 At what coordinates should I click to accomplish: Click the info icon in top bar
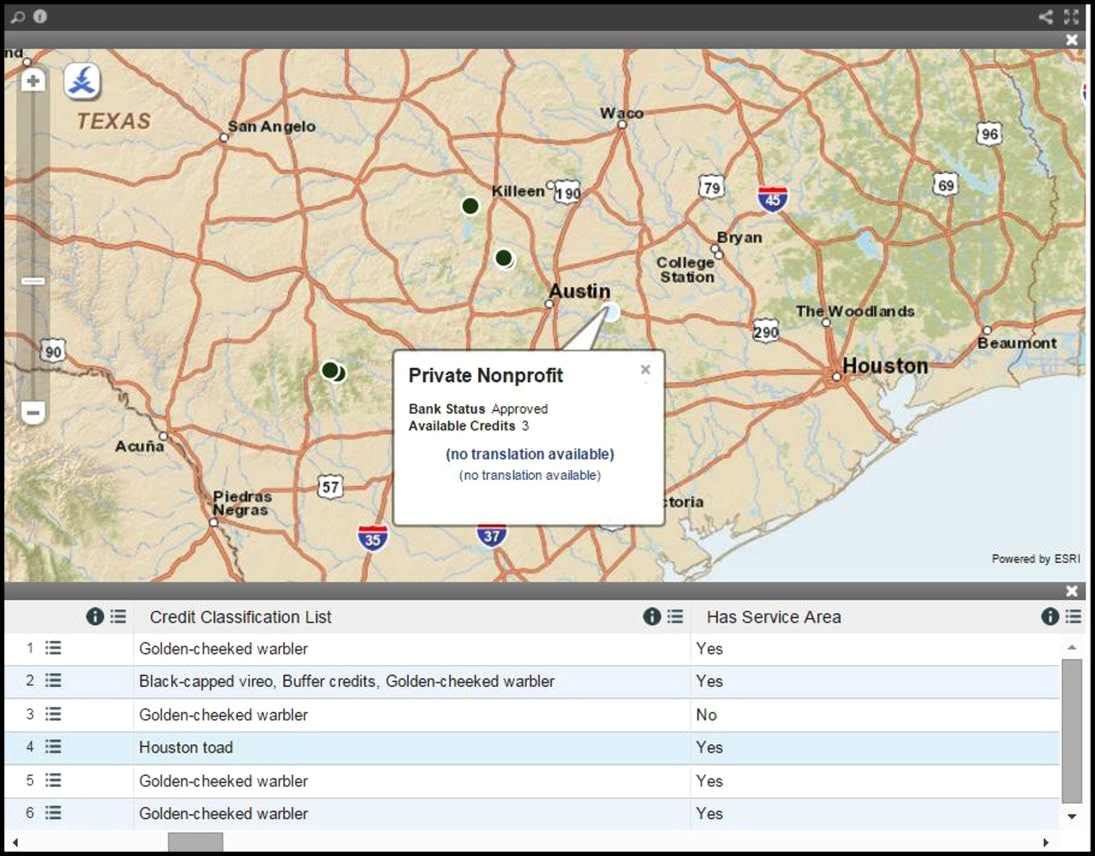(40, 17)
